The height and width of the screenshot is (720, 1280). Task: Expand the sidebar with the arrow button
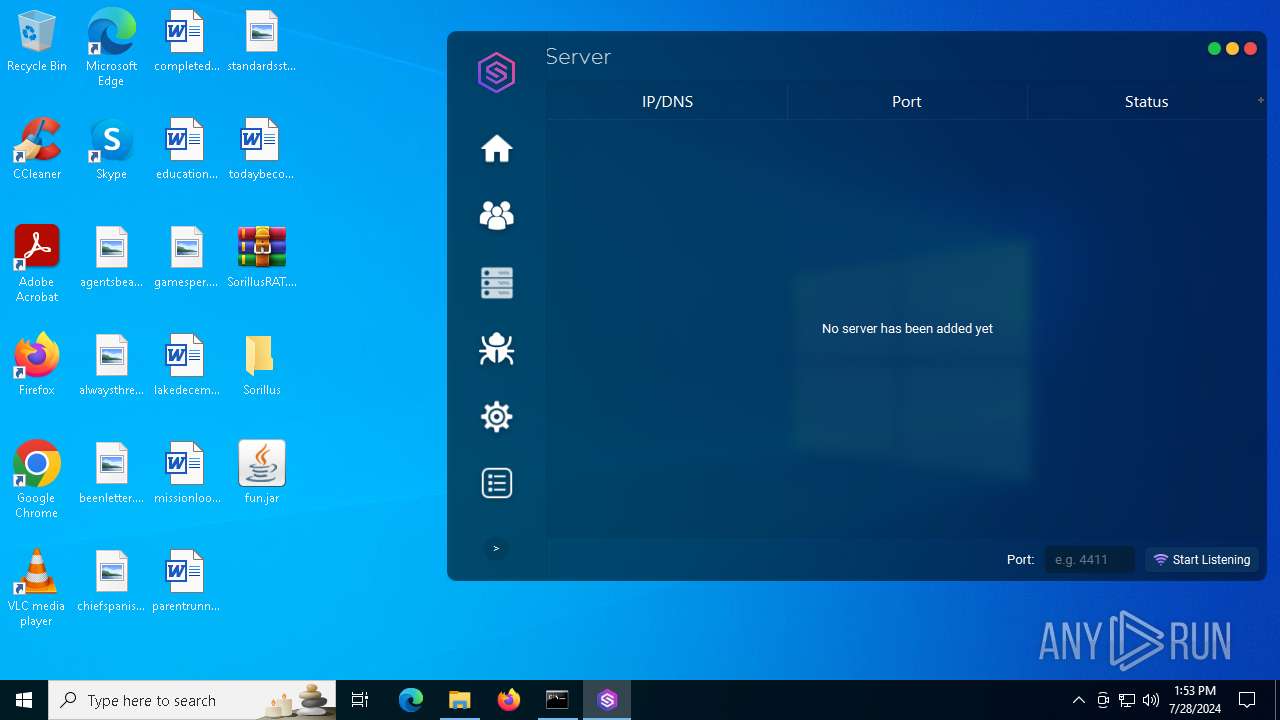pos(496,548)
